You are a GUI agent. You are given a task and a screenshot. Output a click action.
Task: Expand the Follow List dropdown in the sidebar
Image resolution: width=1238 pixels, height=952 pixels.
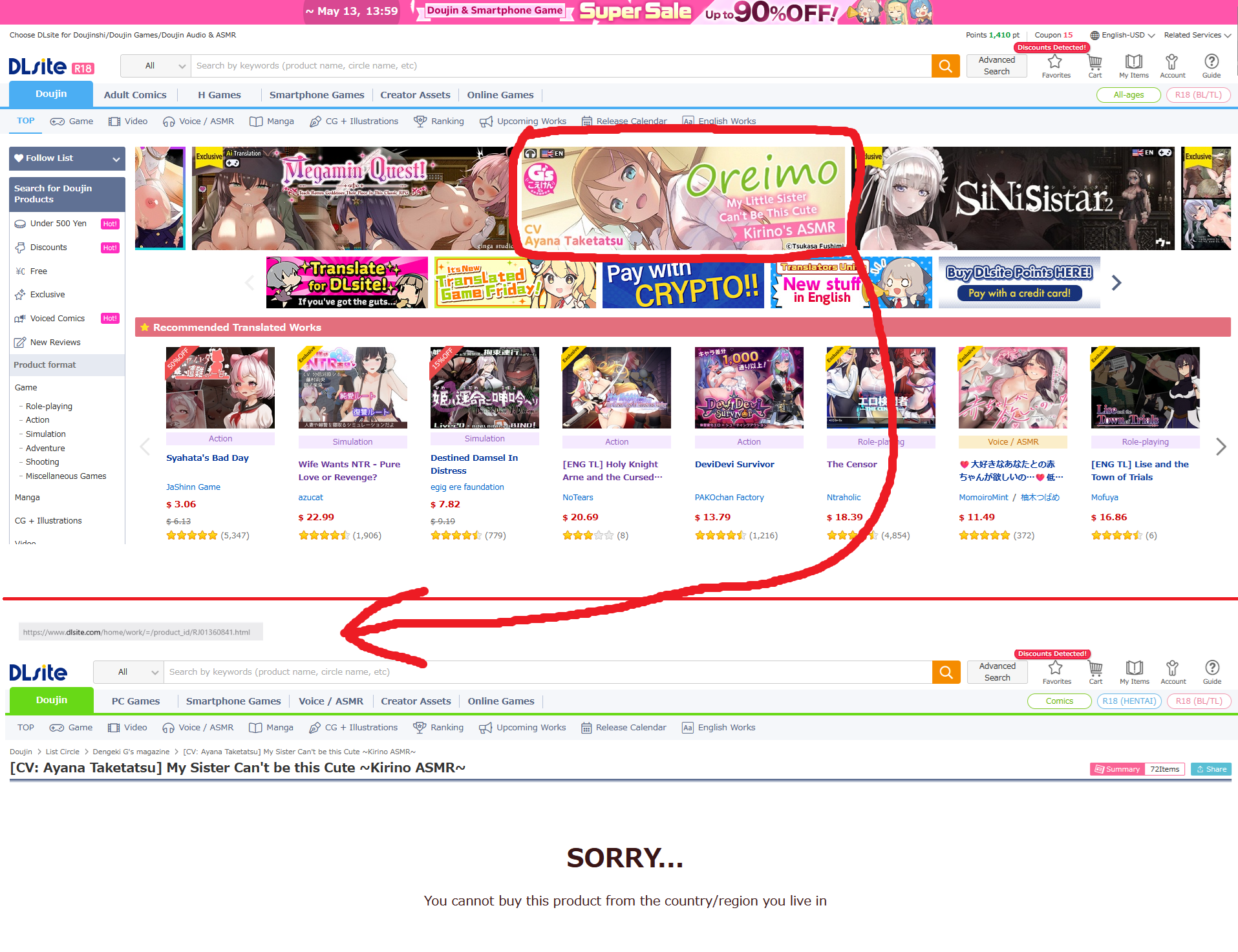67,158
